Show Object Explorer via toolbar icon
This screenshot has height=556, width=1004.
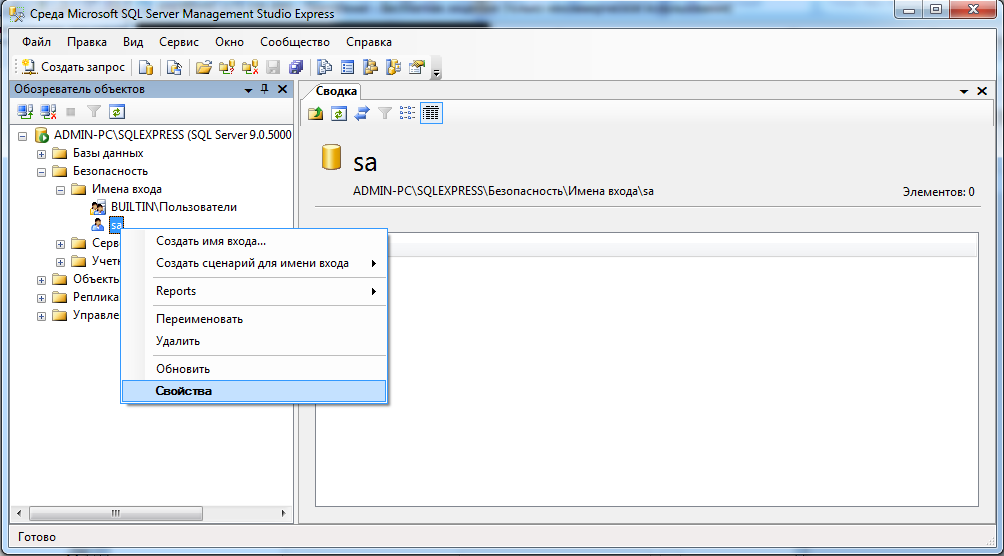370,67
